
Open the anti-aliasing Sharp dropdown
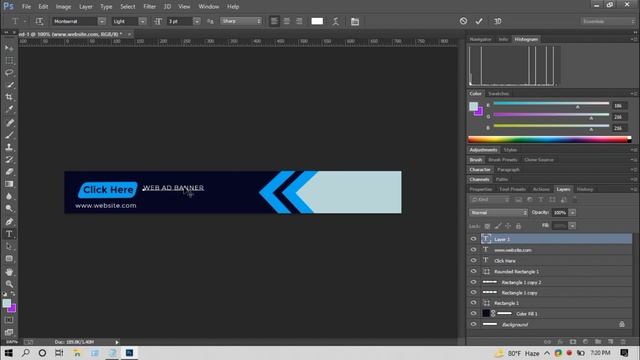click(241, 21)
